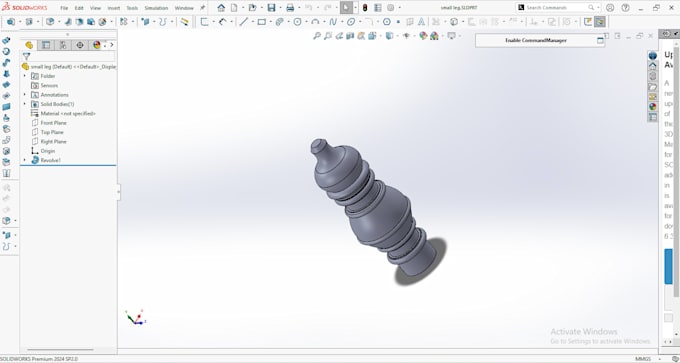Expand the Folder tree node
The height and width of the screenshot is (363, 680).
tap(24, 76)
